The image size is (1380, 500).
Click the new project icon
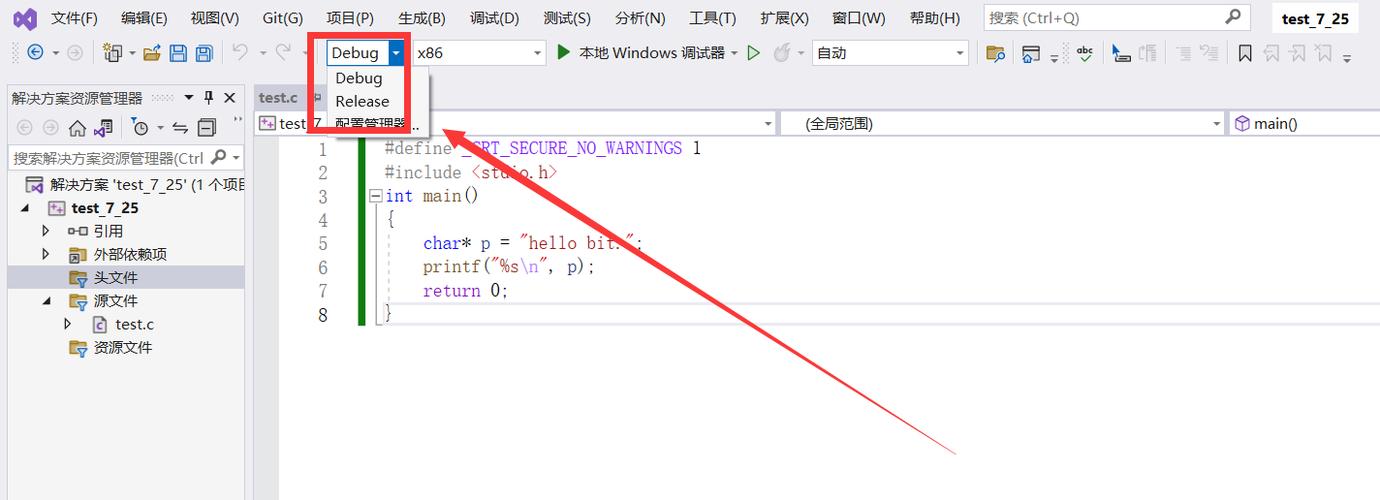tap(112, 53)
